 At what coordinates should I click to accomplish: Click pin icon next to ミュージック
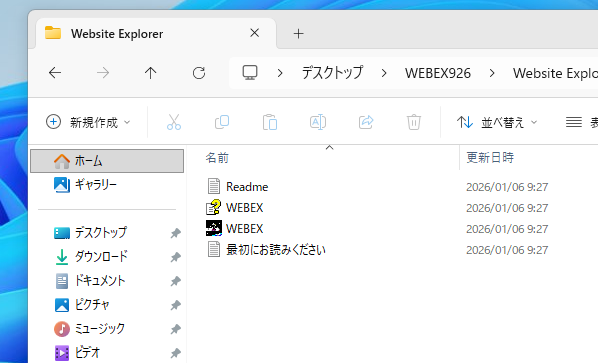click(175, 329)
